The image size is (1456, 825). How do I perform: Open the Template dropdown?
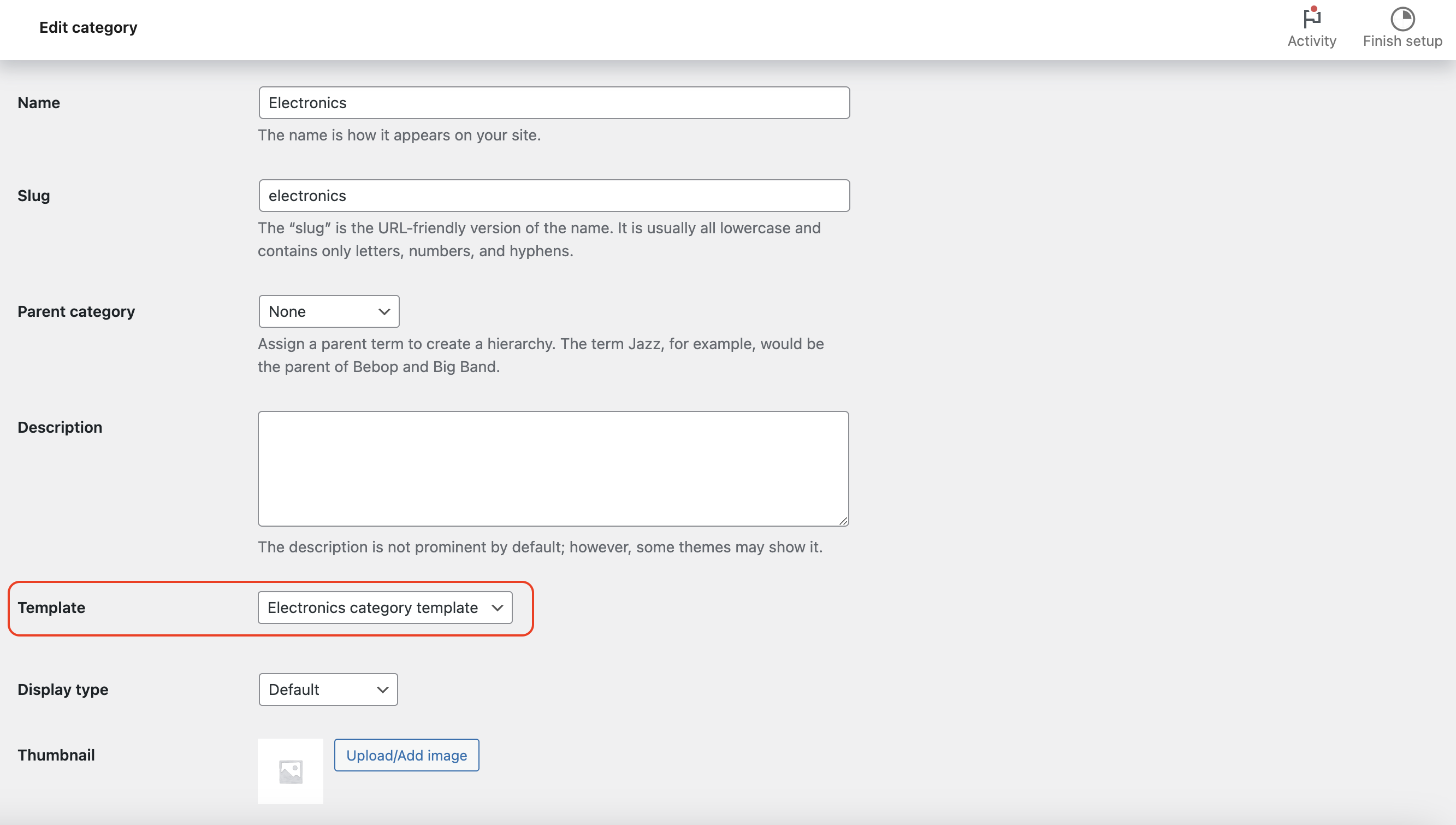(384, 608)
